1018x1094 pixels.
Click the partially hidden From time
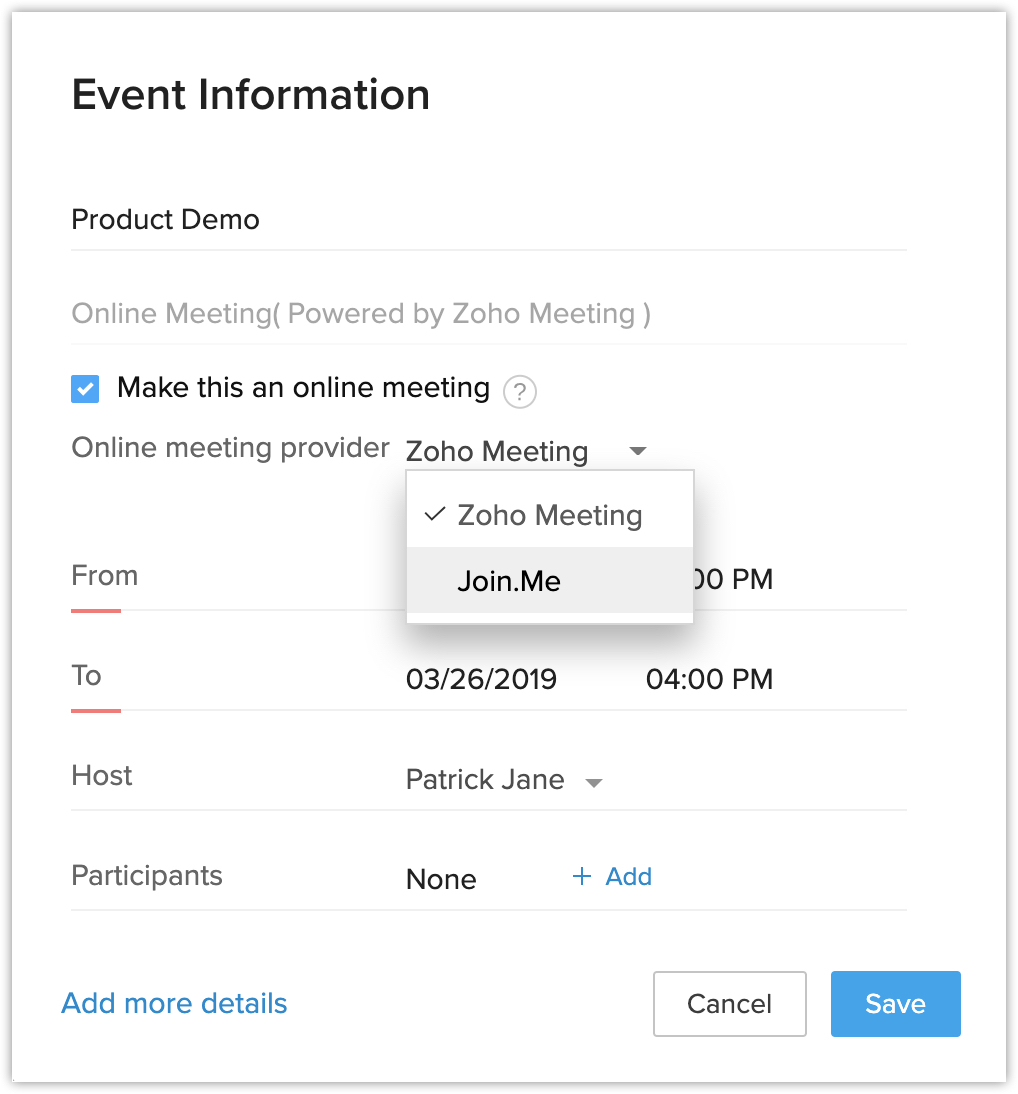(733, 580)
